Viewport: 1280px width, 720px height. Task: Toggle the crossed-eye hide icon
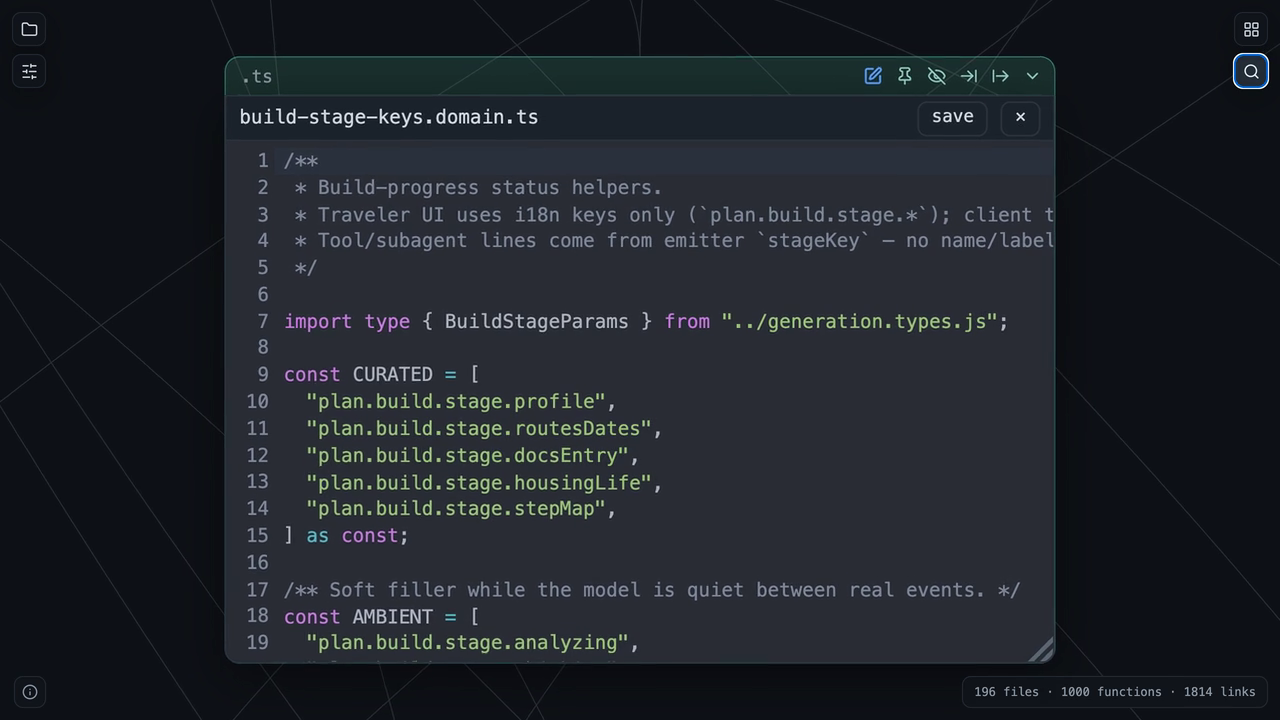click(x=937, y=76)
